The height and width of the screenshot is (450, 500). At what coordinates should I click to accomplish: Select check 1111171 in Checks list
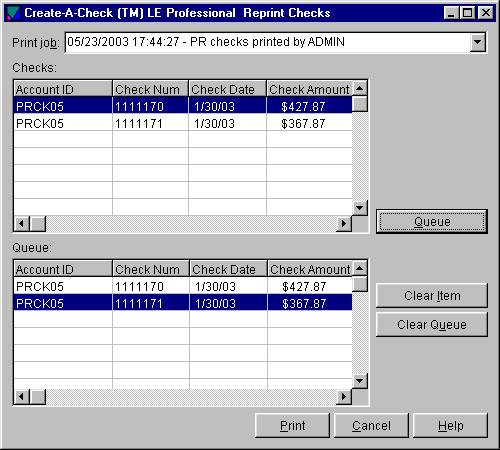click(x=183, y=124)
